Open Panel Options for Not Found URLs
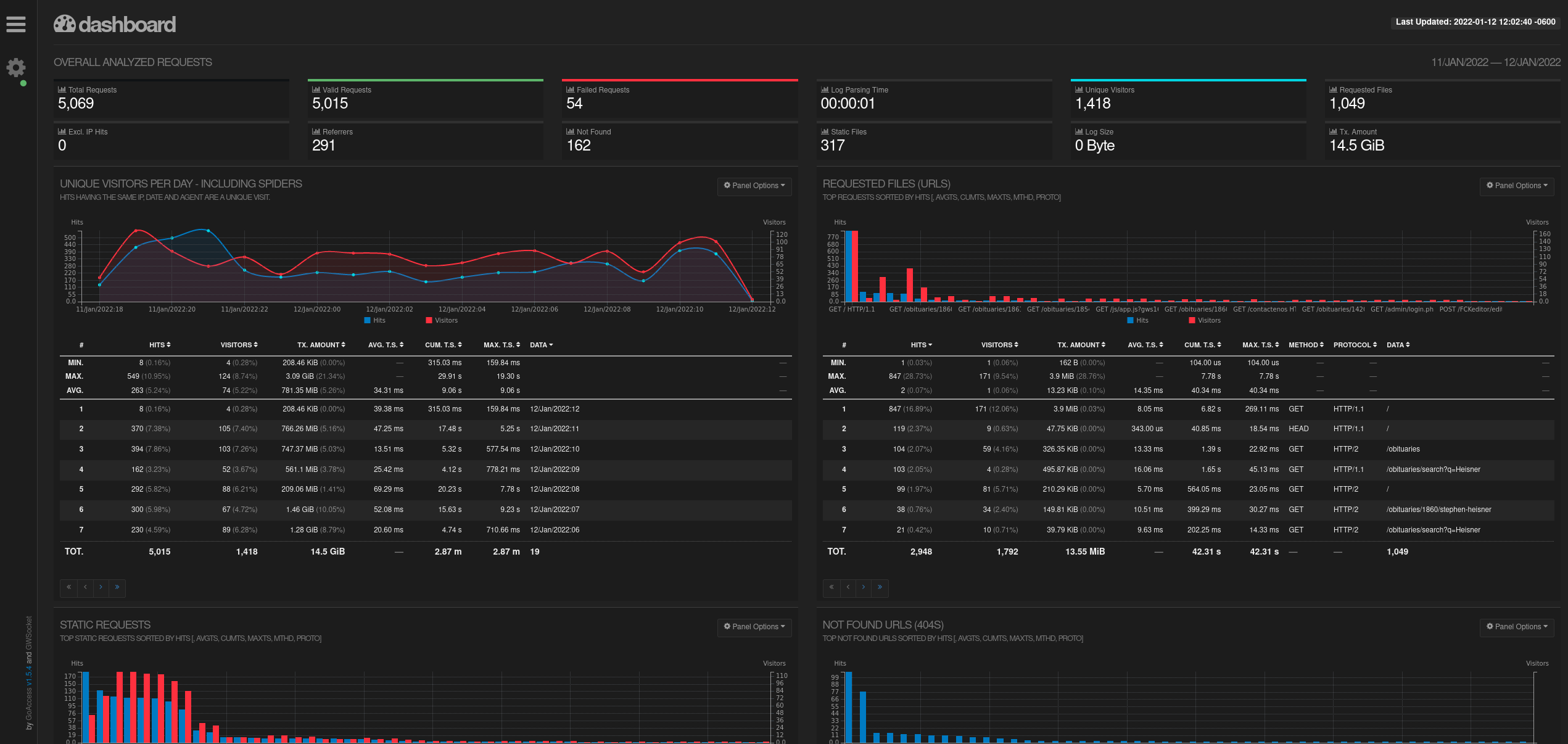The height and width of the screenshot is (744, 1568). point(1517,627)
